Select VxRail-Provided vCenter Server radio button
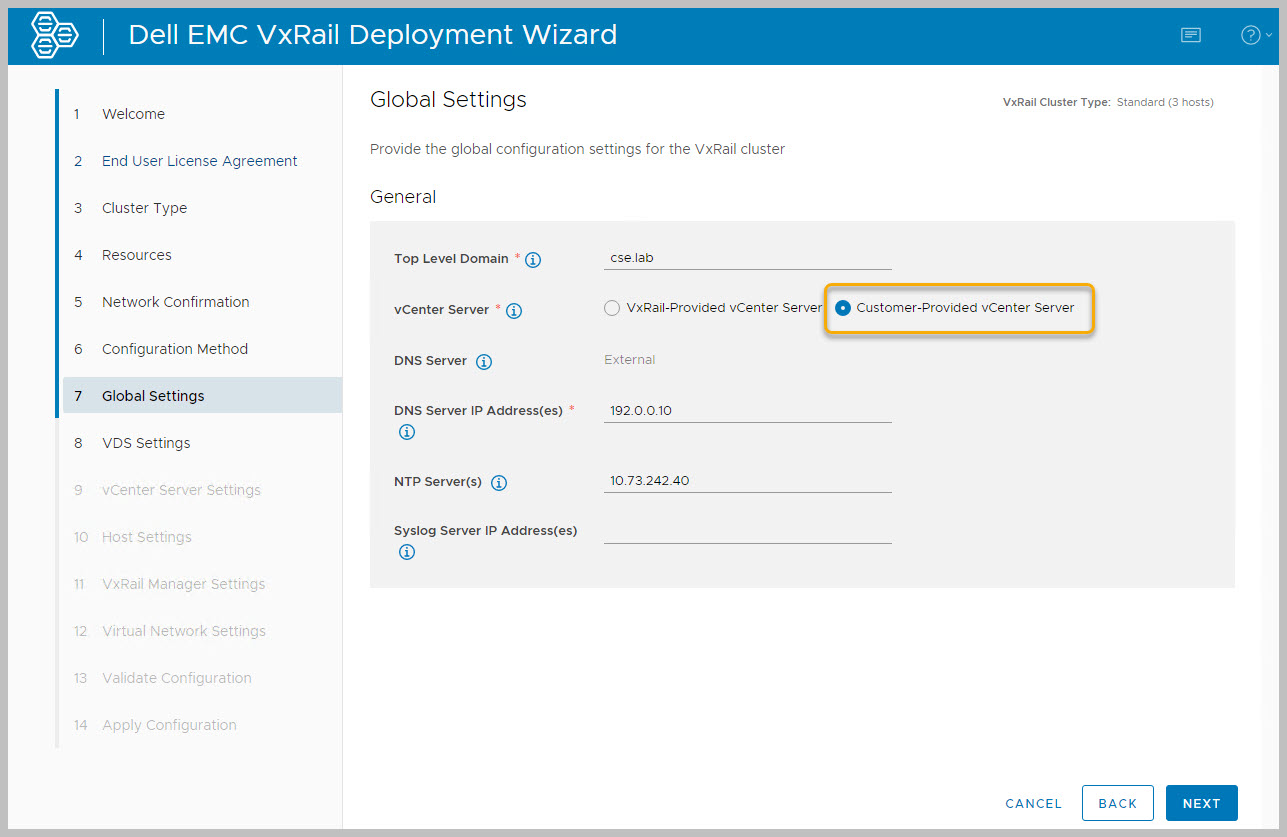1287x837 pixels. tap(612, 308)
